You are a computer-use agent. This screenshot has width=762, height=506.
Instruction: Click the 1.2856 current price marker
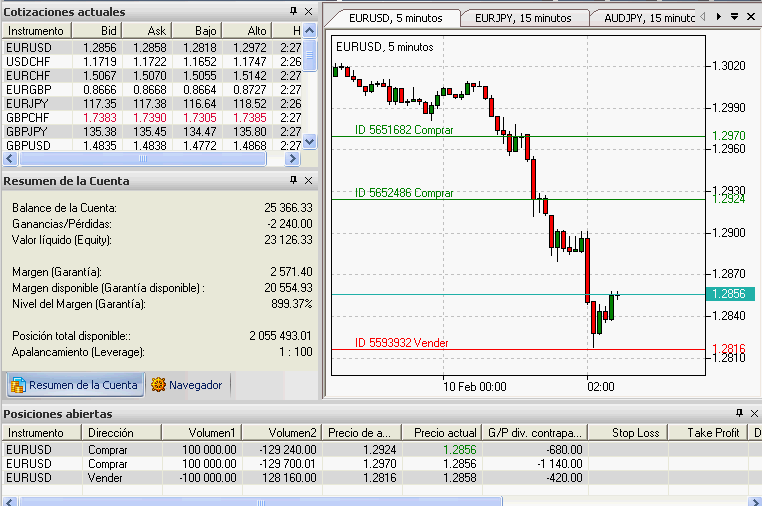click(x=729, y=294)
